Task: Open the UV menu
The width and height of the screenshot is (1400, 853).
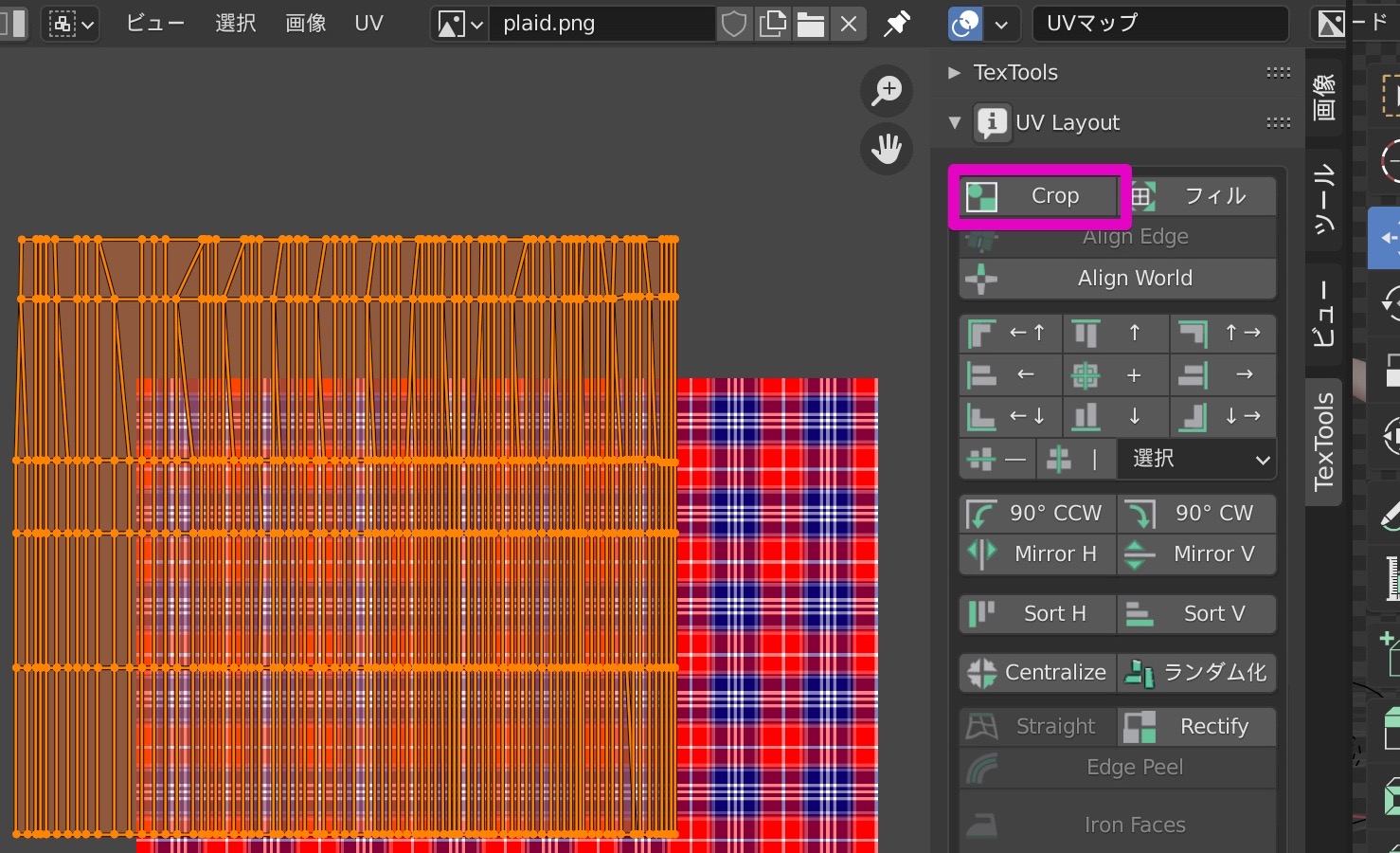Action: [368, 24]
